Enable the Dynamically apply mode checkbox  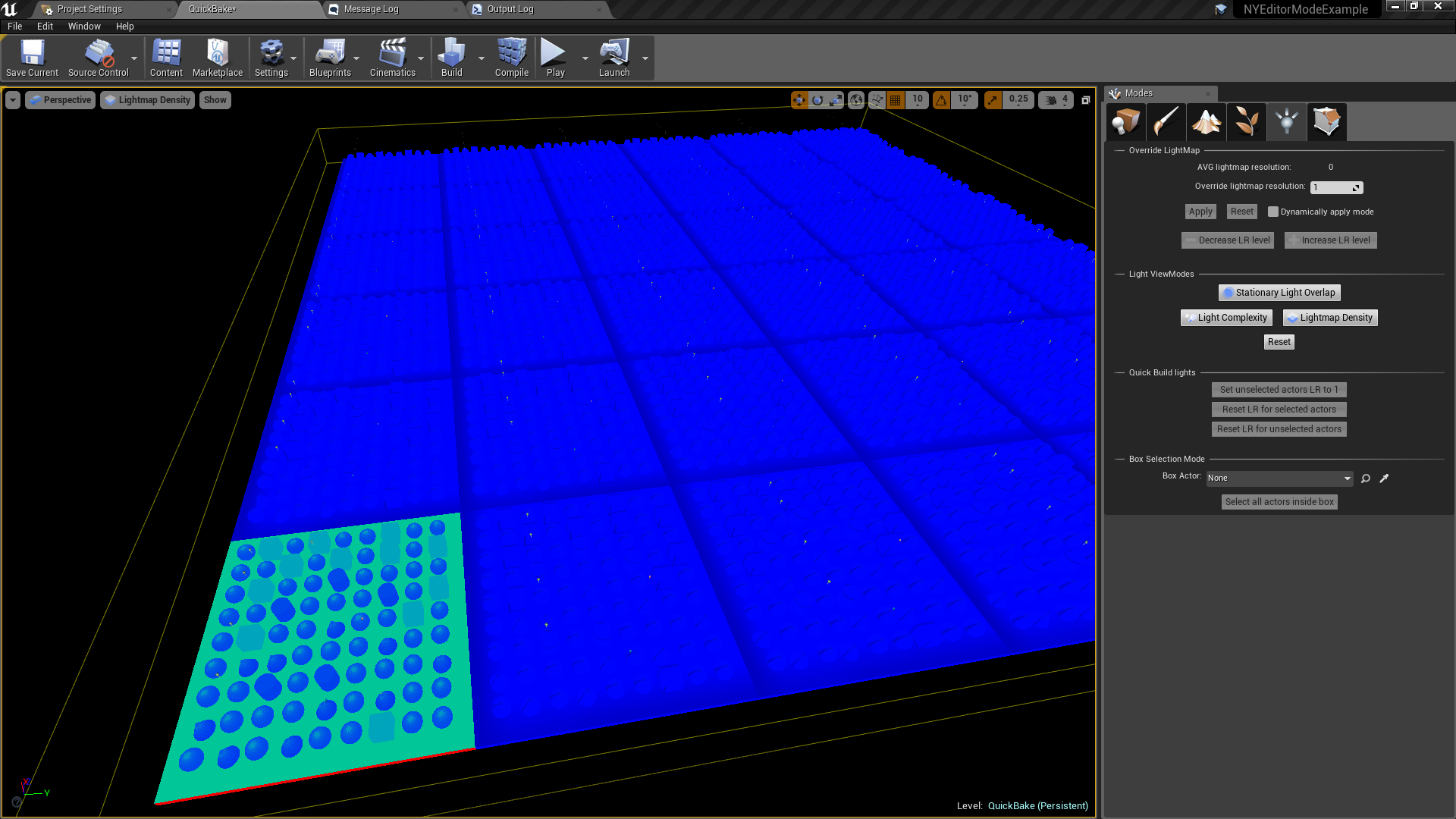coord(1273,212)
